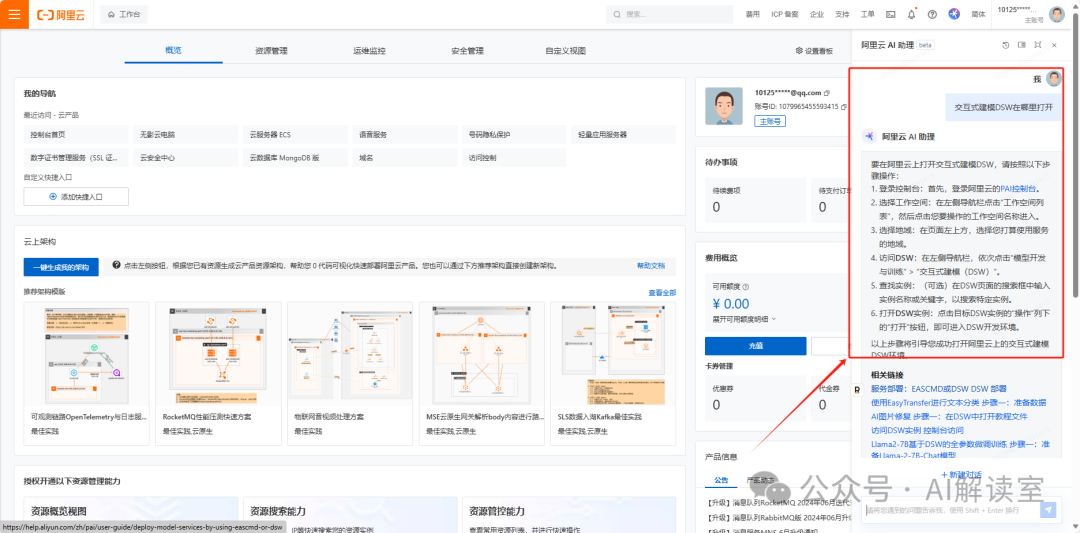Click the 阿里云 logo

pyautogui.click(x=61, y=14)
